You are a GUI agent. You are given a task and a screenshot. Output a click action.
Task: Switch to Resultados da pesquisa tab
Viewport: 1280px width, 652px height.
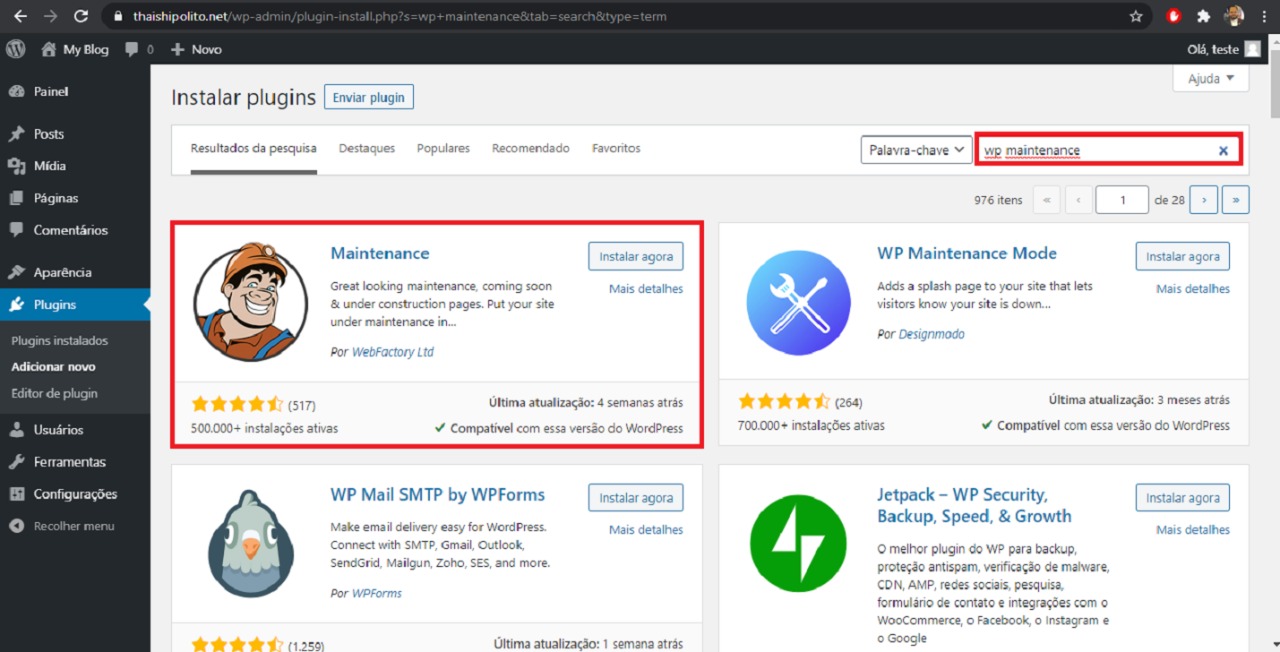[x=254, y=149]
